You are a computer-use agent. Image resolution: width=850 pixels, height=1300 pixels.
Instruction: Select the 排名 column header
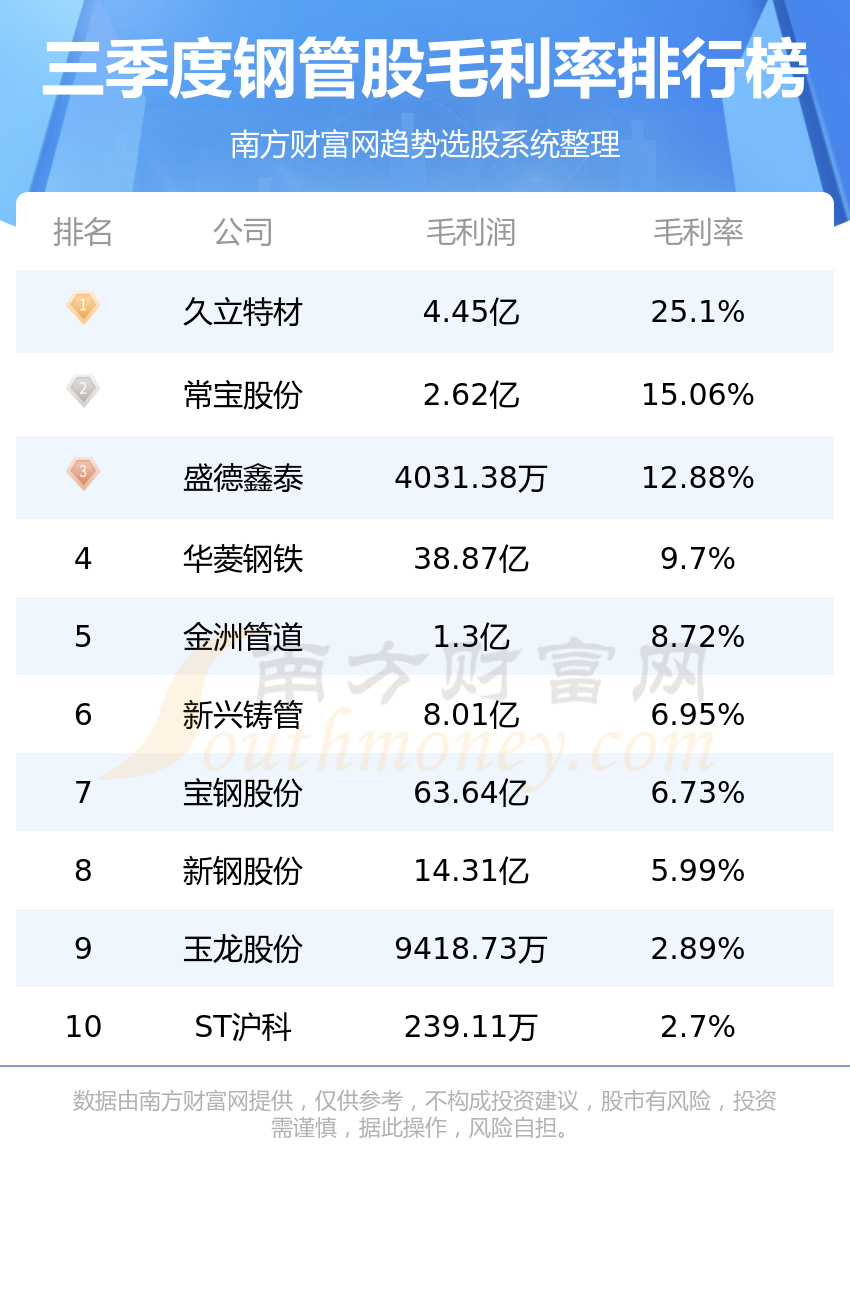coord(83,232)
